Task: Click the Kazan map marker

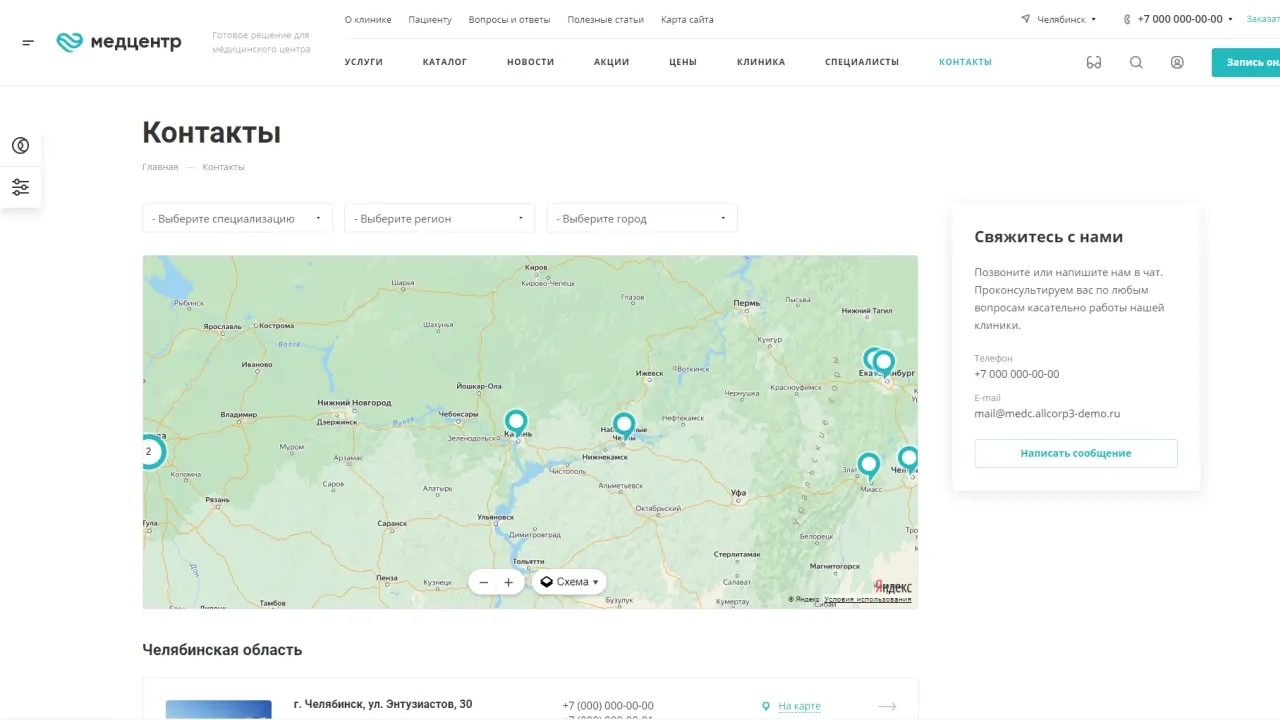Action: click(x=515, y=425)
